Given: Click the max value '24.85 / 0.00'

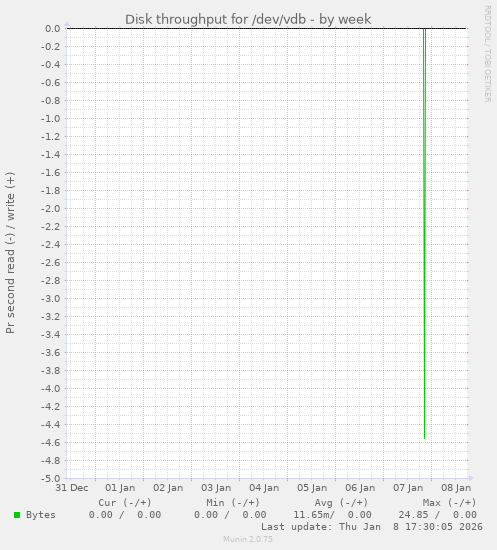Looking at the screenshot, I should [438, 515].
